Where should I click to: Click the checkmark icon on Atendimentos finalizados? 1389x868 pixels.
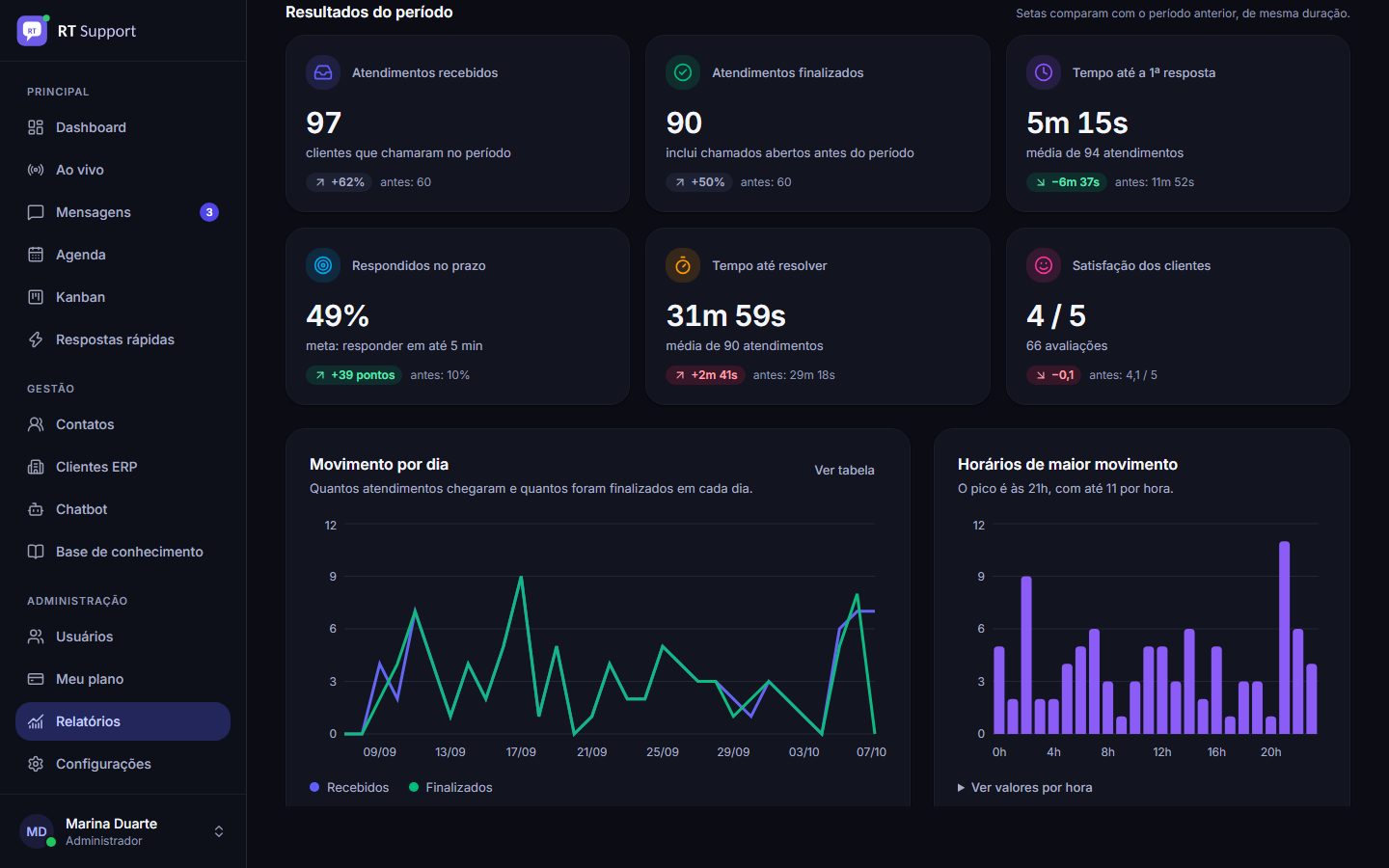coord(683,72)
